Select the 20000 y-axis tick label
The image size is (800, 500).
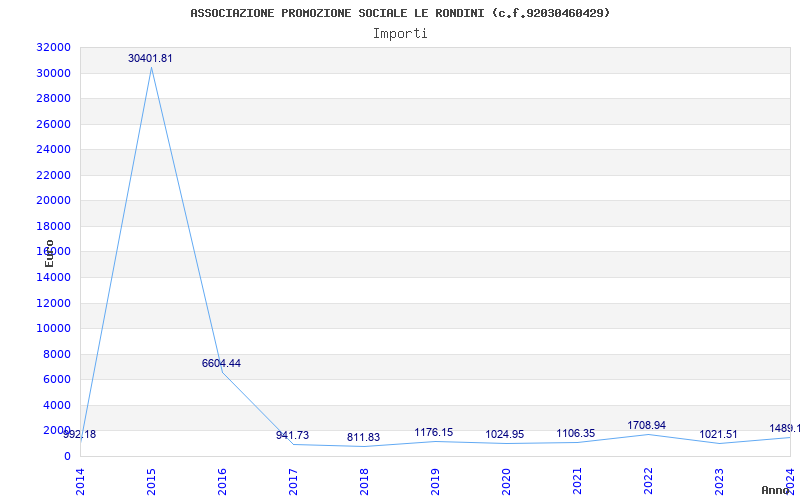click(x=53, y=201)
